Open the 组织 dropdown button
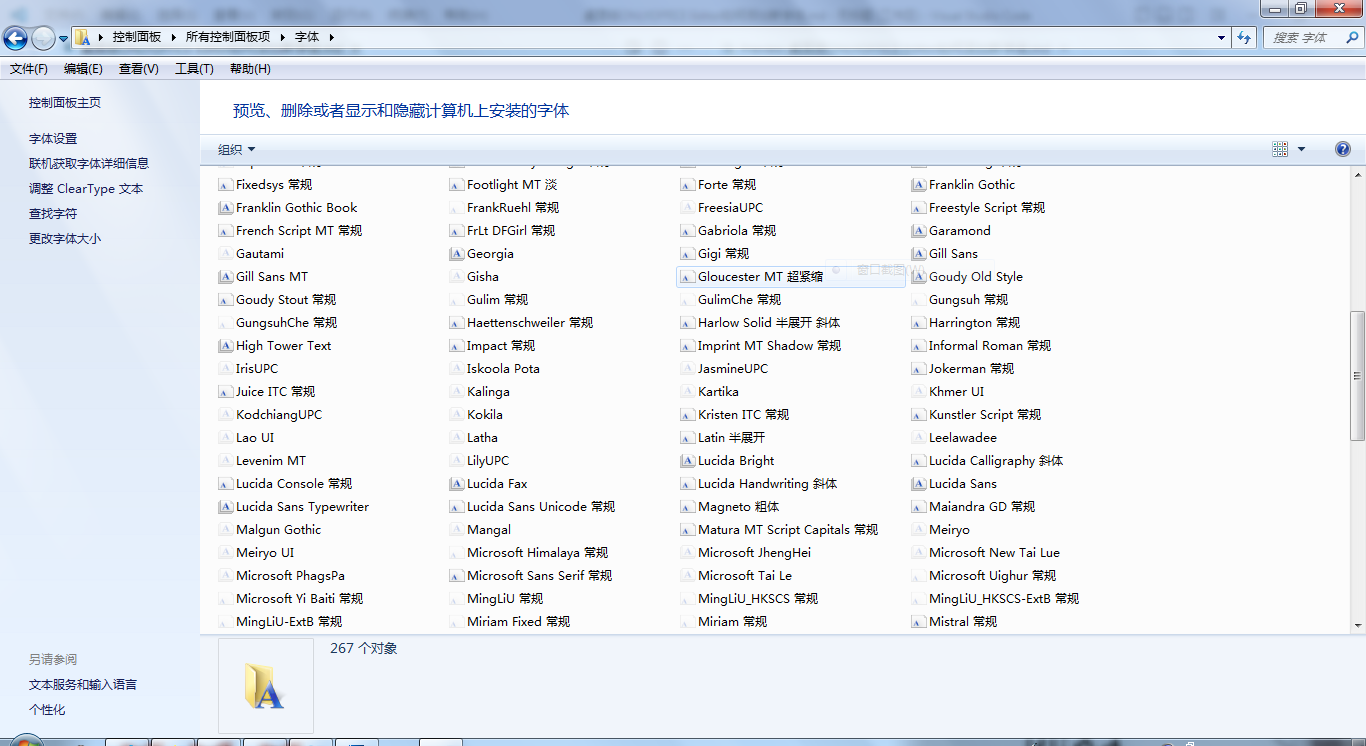The image size is (1366, 746). click(x=237, y=149)
